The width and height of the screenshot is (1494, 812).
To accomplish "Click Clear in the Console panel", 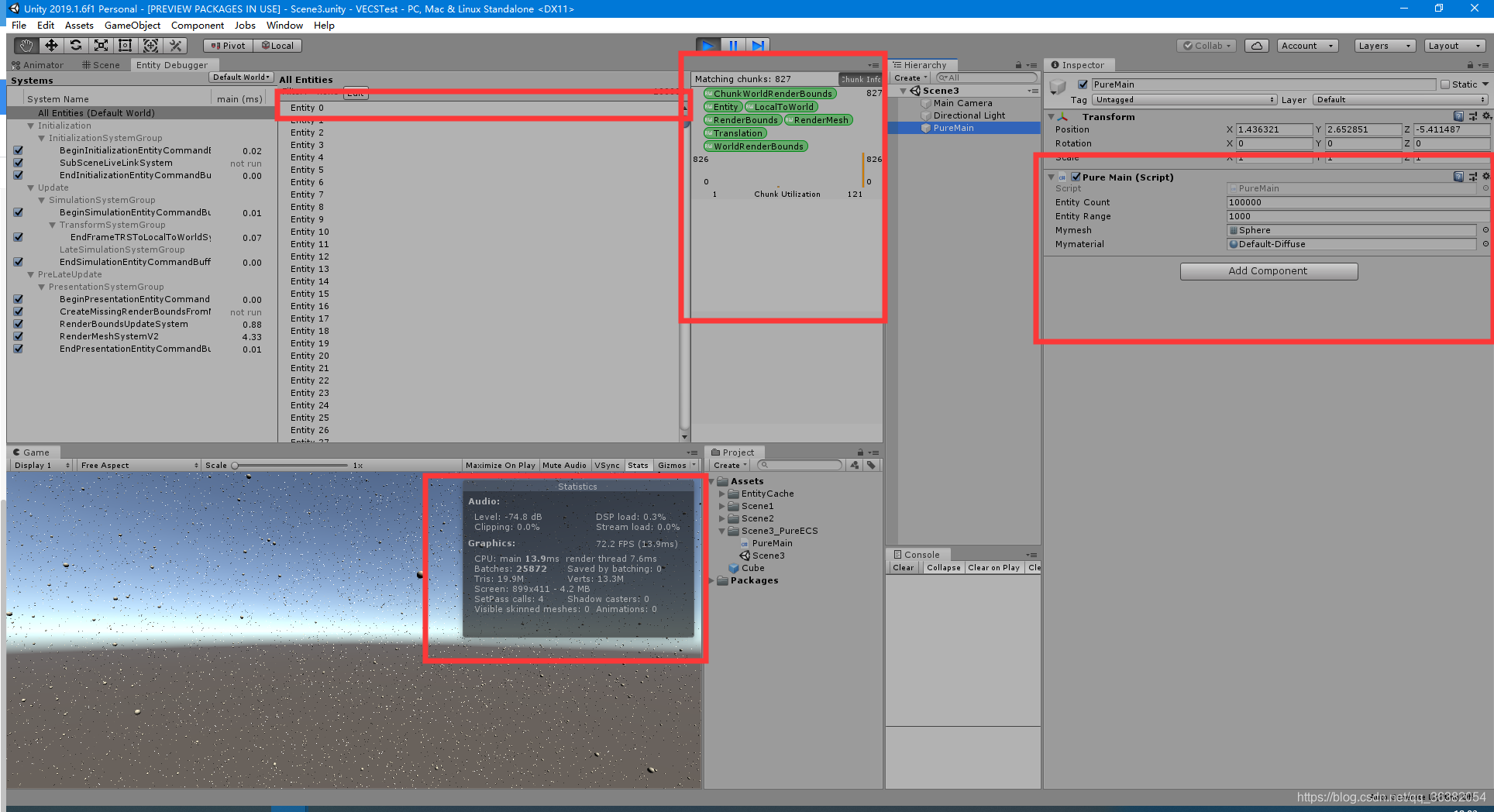I will [903, 567].
